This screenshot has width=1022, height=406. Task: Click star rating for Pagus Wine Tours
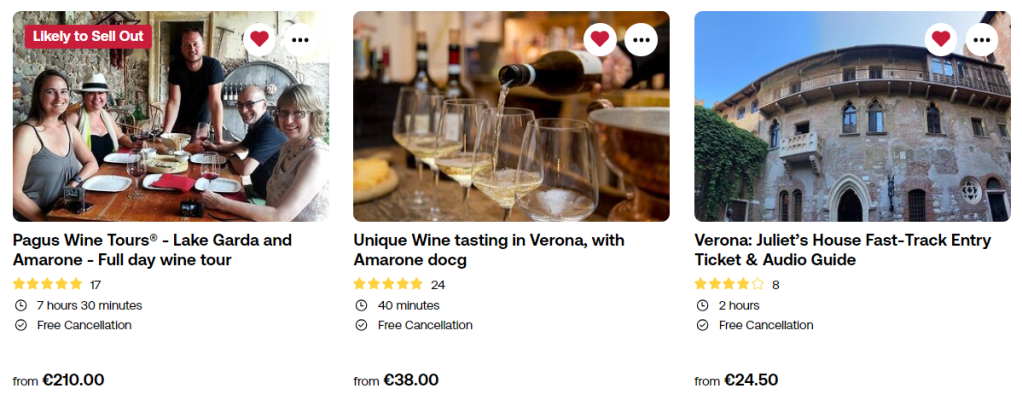[48, 284]
